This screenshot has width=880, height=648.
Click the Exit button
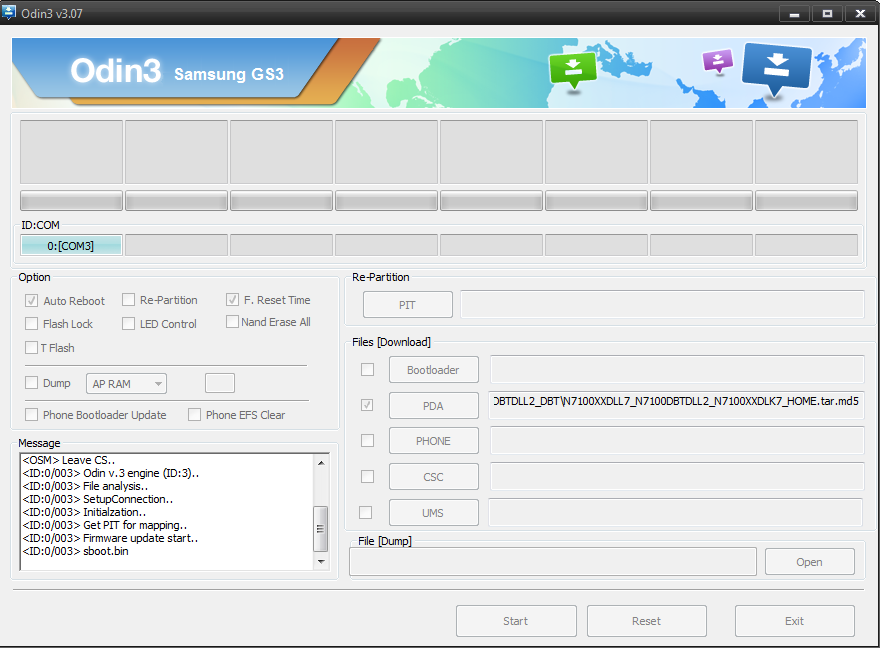(x=795, y=621)
